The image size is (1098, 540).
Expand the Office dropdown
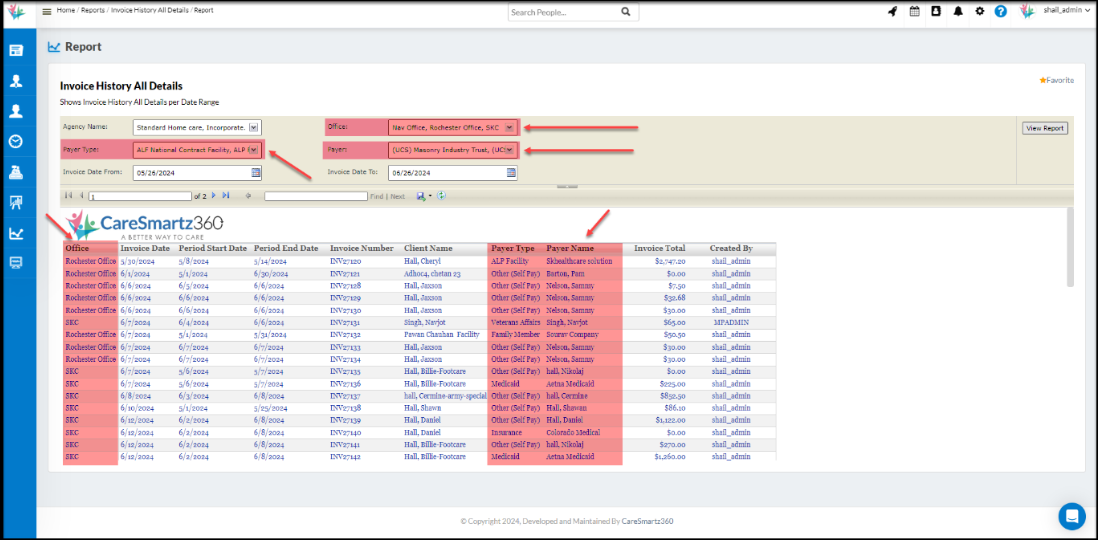click(x=509, y=127)
